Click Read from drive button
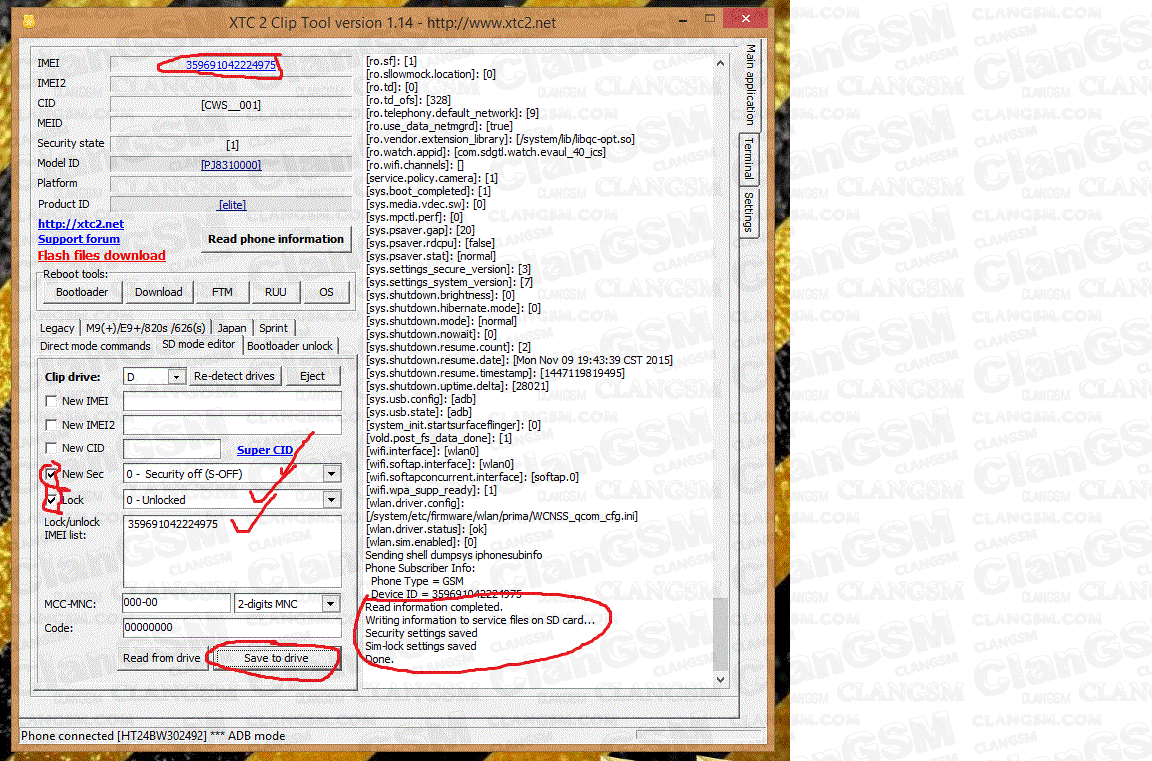Screen dimensions: 1152x761 (162, 658)
